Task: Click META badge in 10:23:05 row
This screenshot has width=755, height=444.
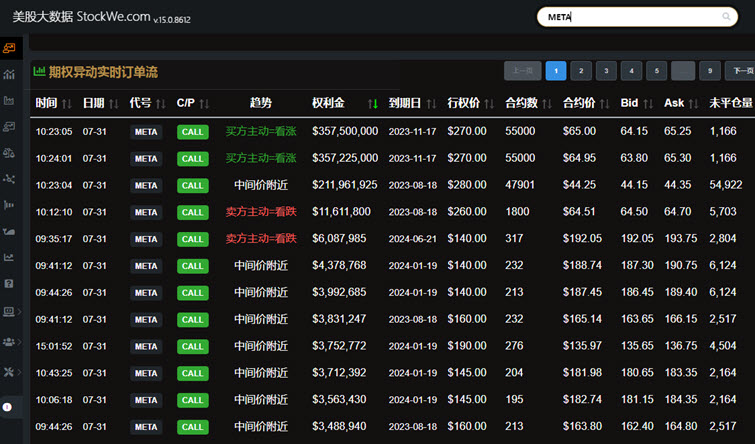Action: pos(146,132)
